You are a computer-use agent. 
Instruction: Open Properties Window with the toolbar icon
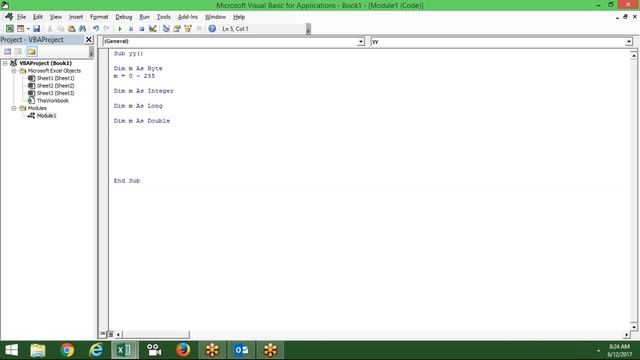(x=177, y=29)
